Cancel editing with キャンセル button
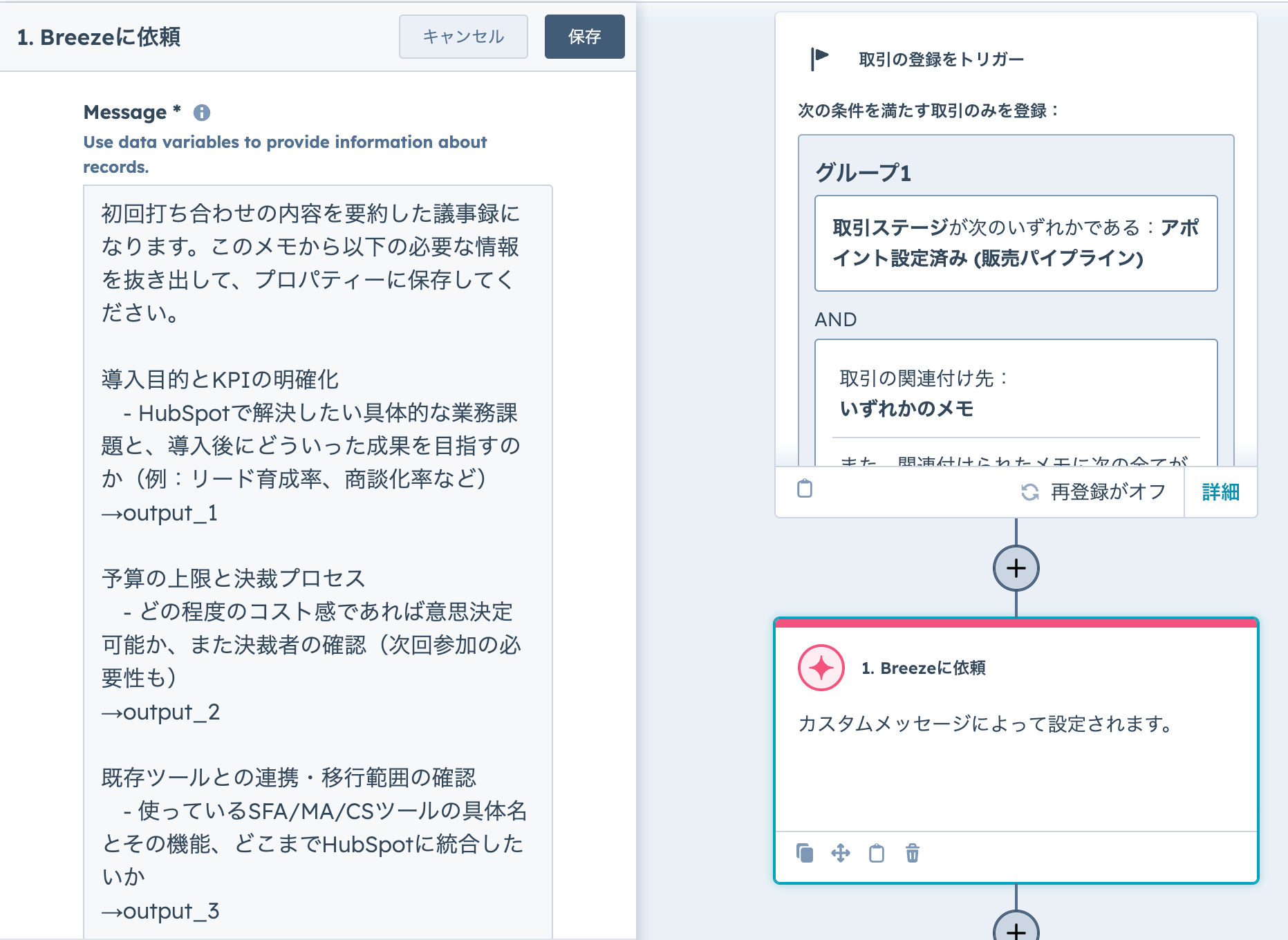Screen dimensions: 1288x940 pyautogui.click(x=463, y=37)
